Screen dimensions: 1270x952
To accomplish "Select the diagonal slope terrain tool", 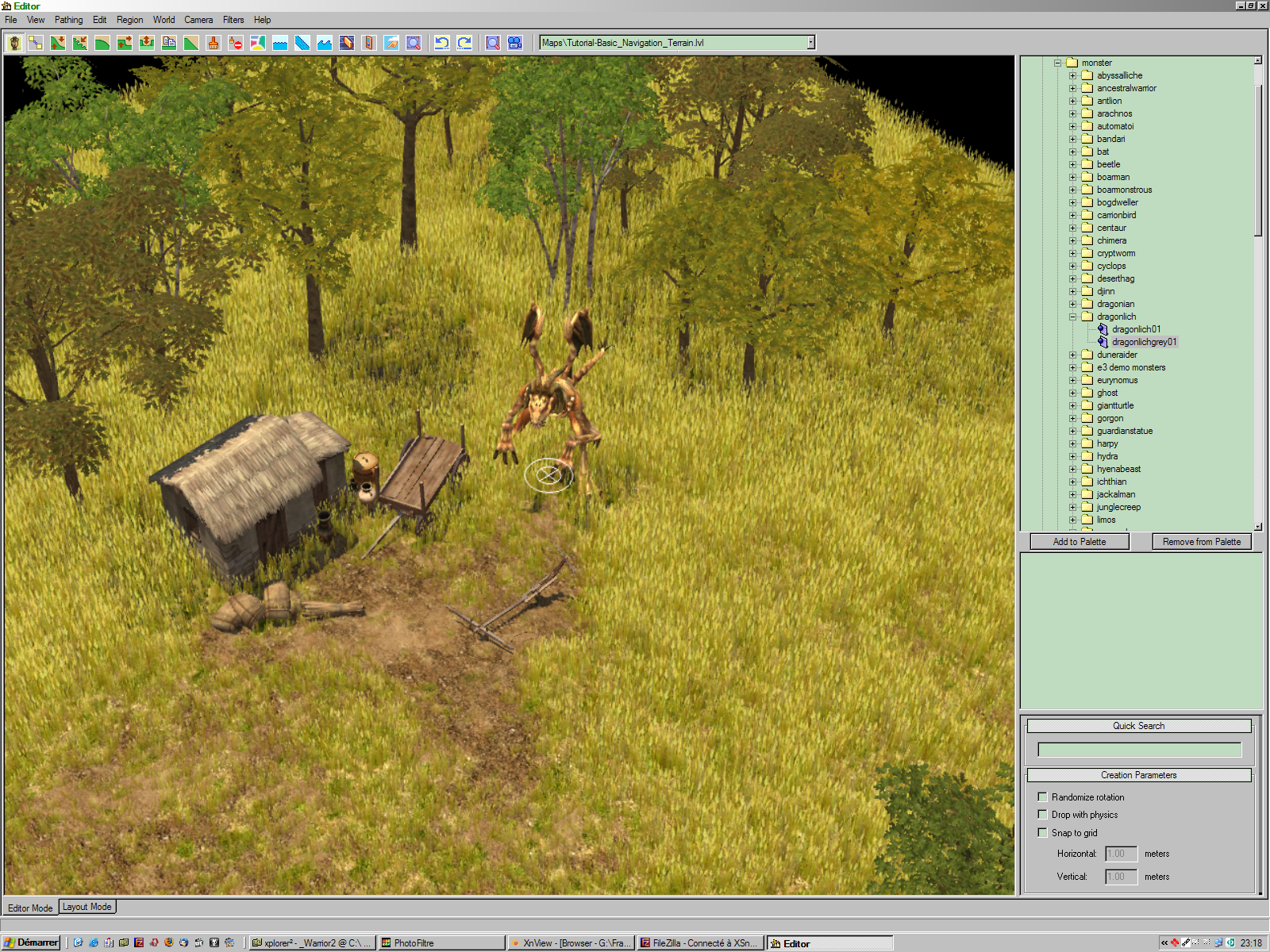I will (x=191, y=43).
